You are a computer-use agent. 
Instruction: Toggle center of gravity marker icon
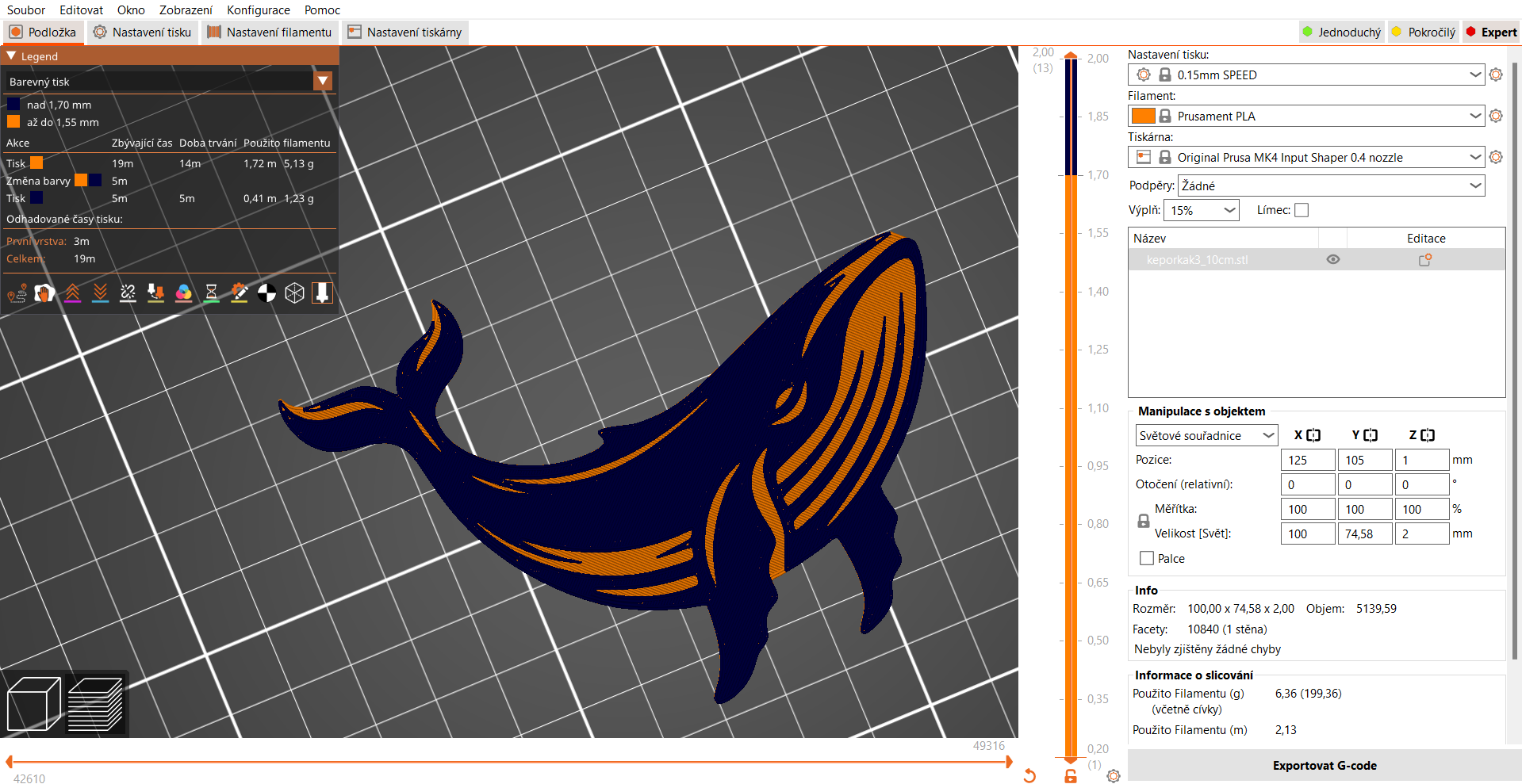[x=266, y=293]
